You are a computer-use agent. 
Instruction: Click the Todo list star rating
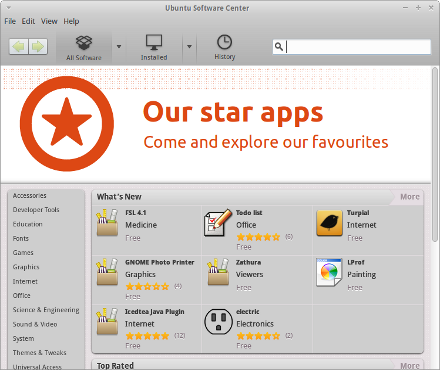[258, 237]
